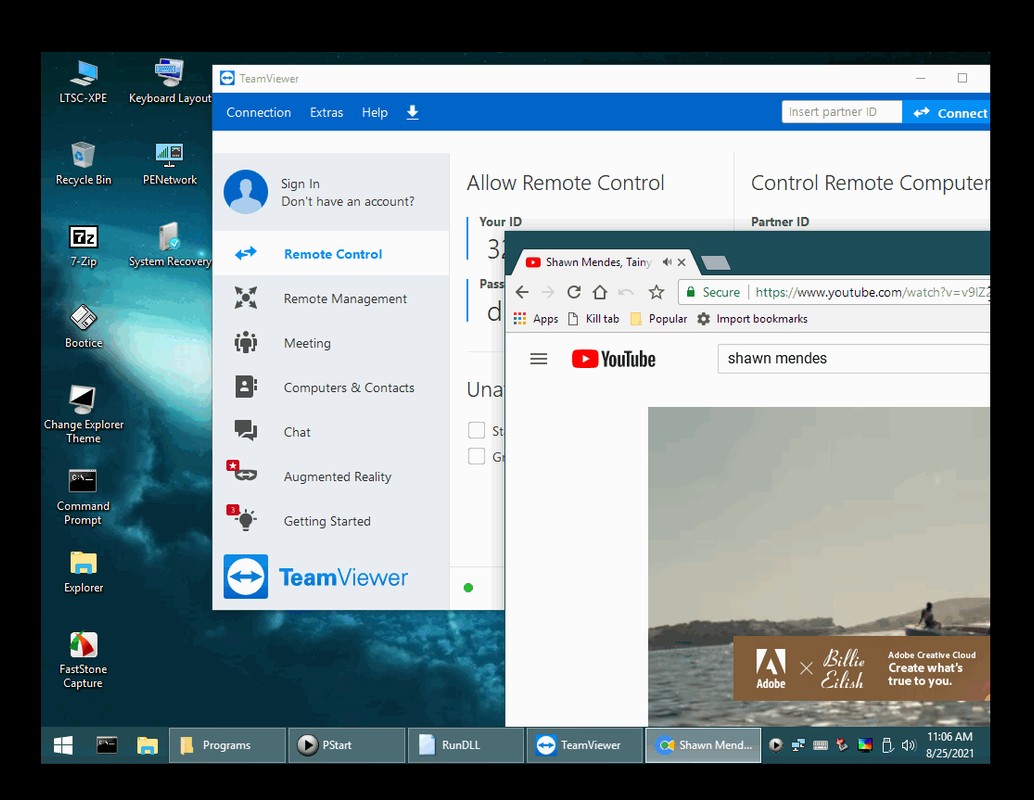Tick the first checkbox under Unattended access
The height and width of the screenshot is (800, 1034).
(476, 430)
